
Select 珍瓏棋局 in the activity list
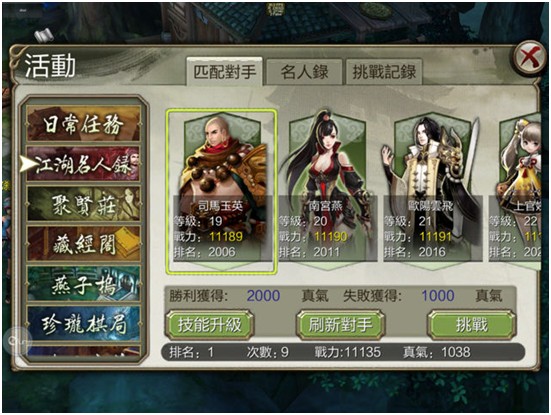[x=83, y=323]
